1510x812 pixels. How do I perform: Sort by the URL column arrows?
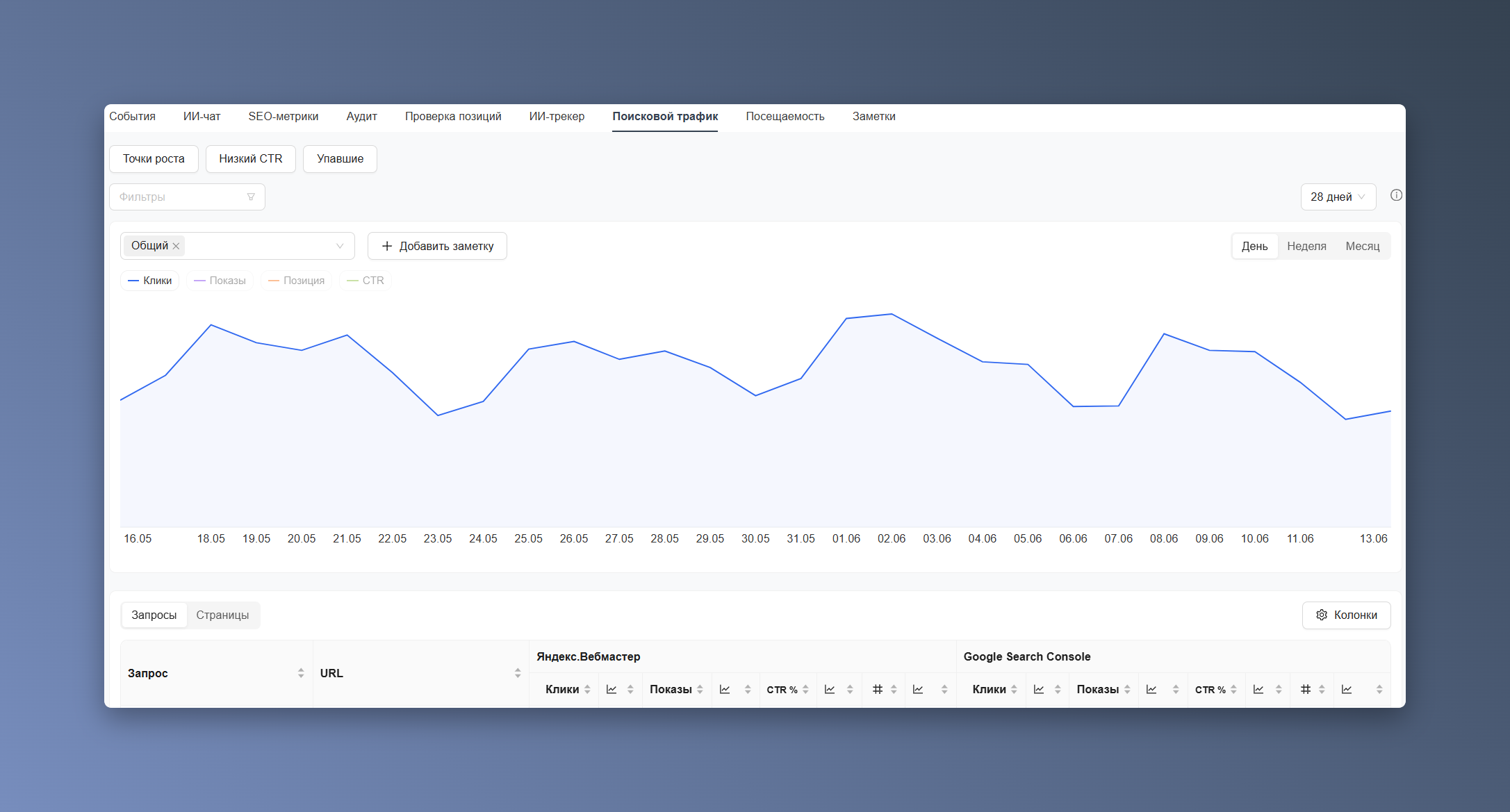(x=518, y=673)
